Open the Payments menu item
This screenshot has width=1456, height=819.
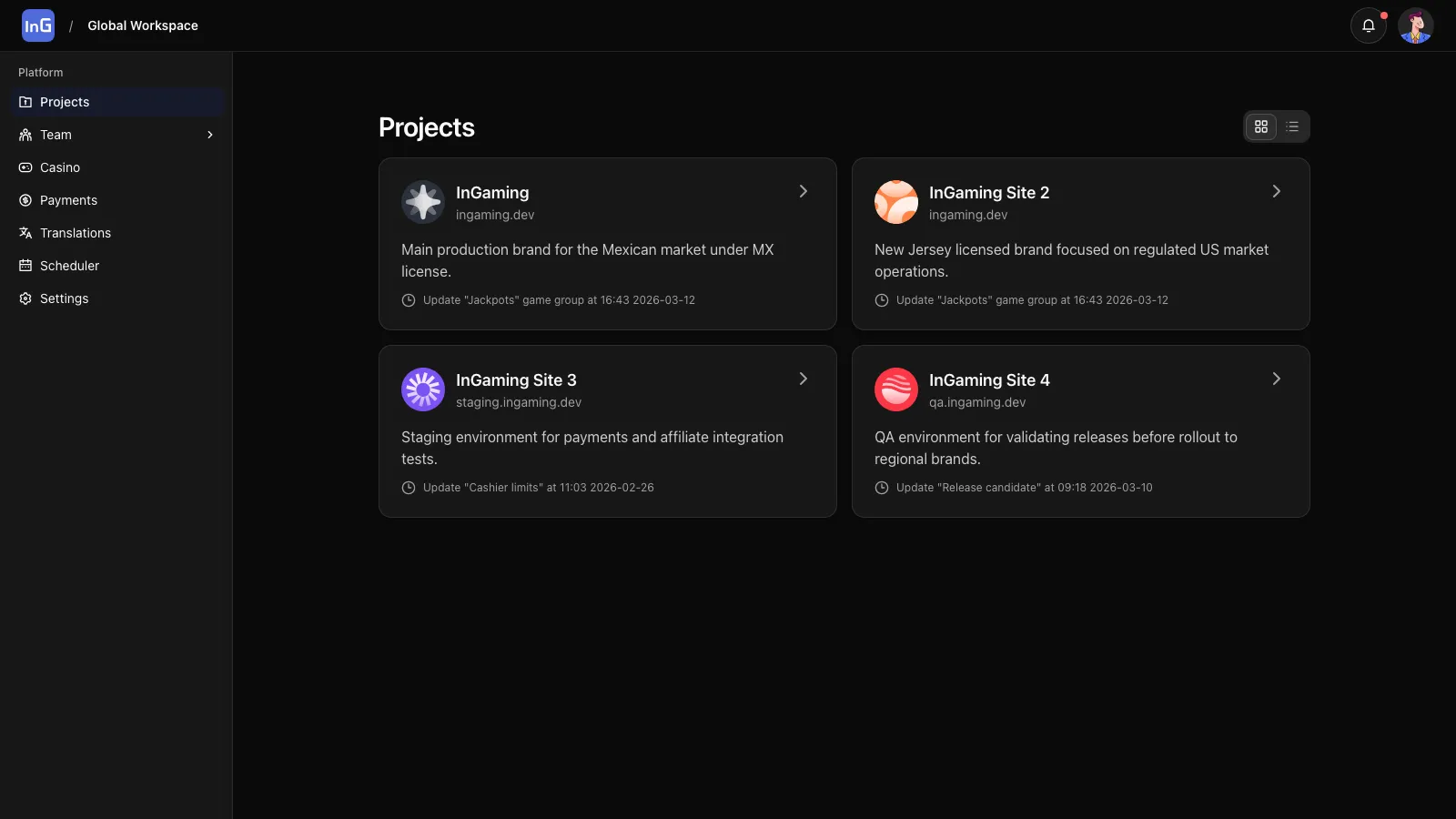tap(68, 200)
